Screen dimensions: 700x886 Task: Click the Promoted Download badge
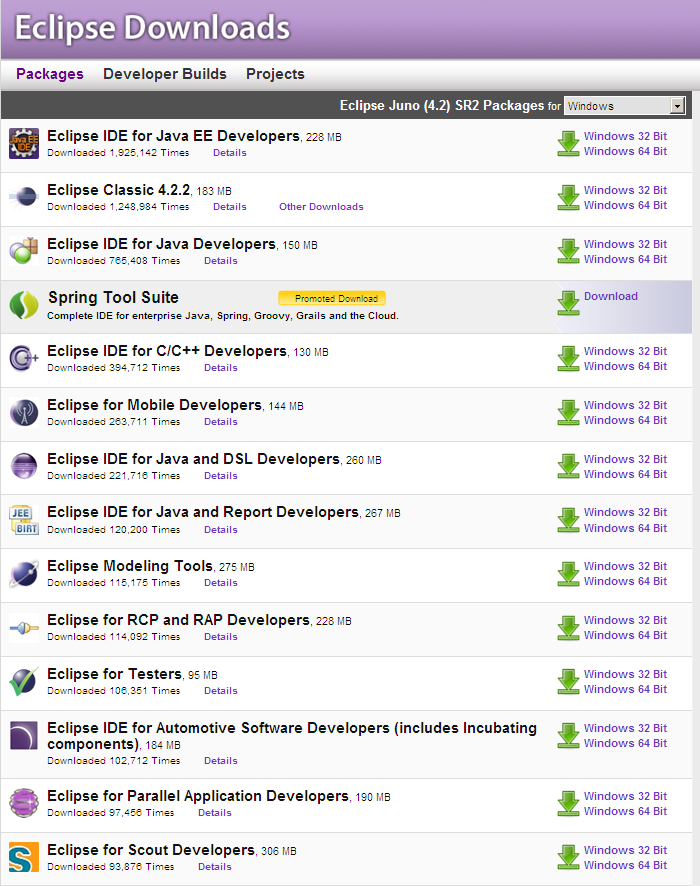pyautogui.click(x=332, y=298)
